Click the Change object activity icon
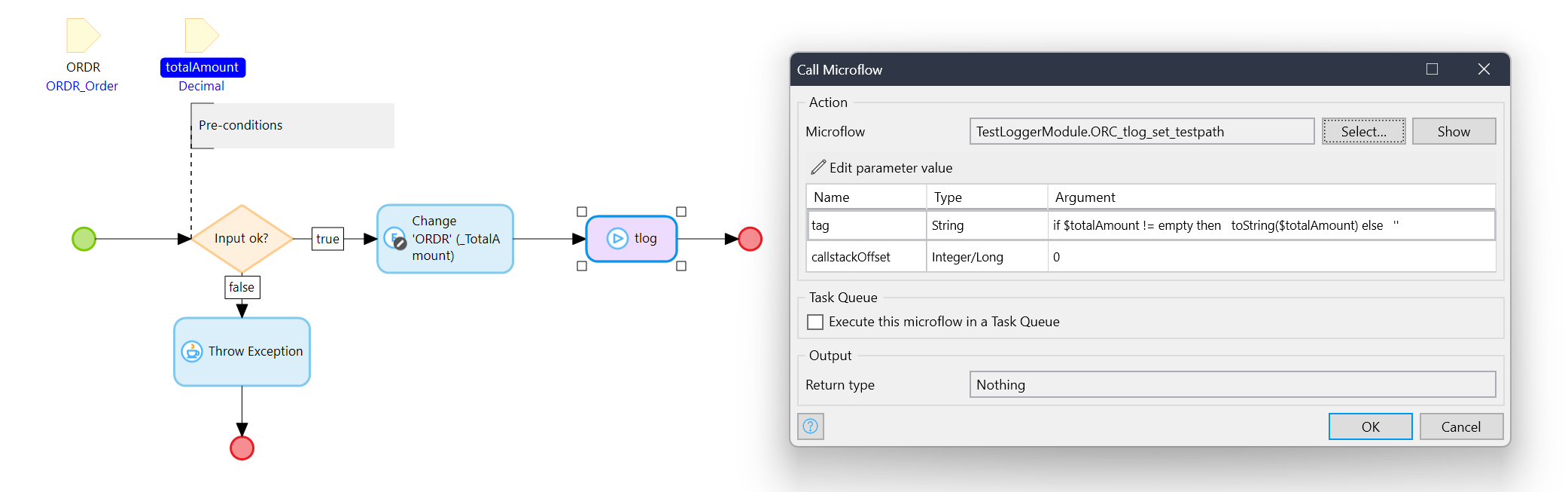The image size is (1568, 492). click(395, 239)
